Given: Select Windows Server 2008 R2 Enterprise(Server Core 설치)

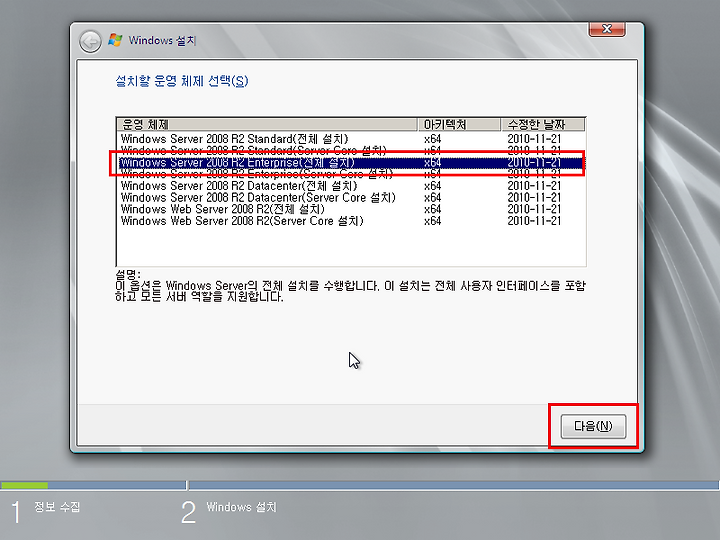Looking at the screenshot, I should (x=351, y=174).
